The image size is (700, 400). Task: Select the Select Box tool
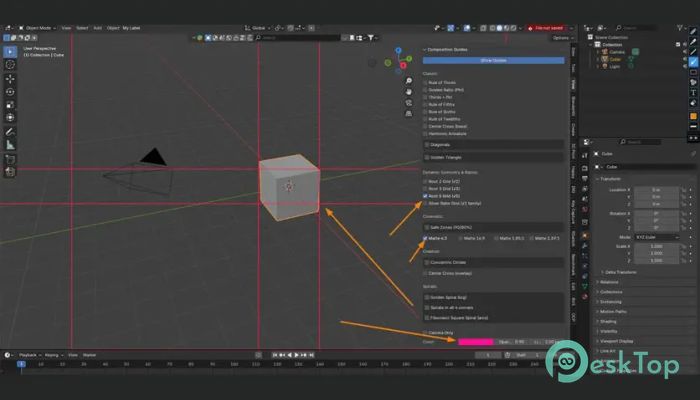point(10,52)
